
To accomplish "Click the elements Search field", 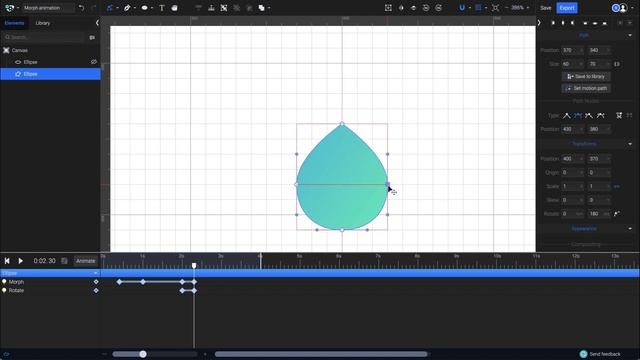I will coord(43,37).
